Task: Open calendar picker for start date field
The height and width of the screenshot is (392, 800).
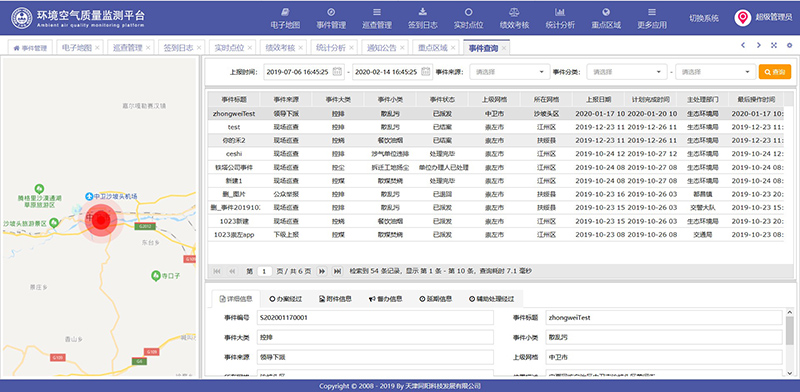Action: click(337, 72)
